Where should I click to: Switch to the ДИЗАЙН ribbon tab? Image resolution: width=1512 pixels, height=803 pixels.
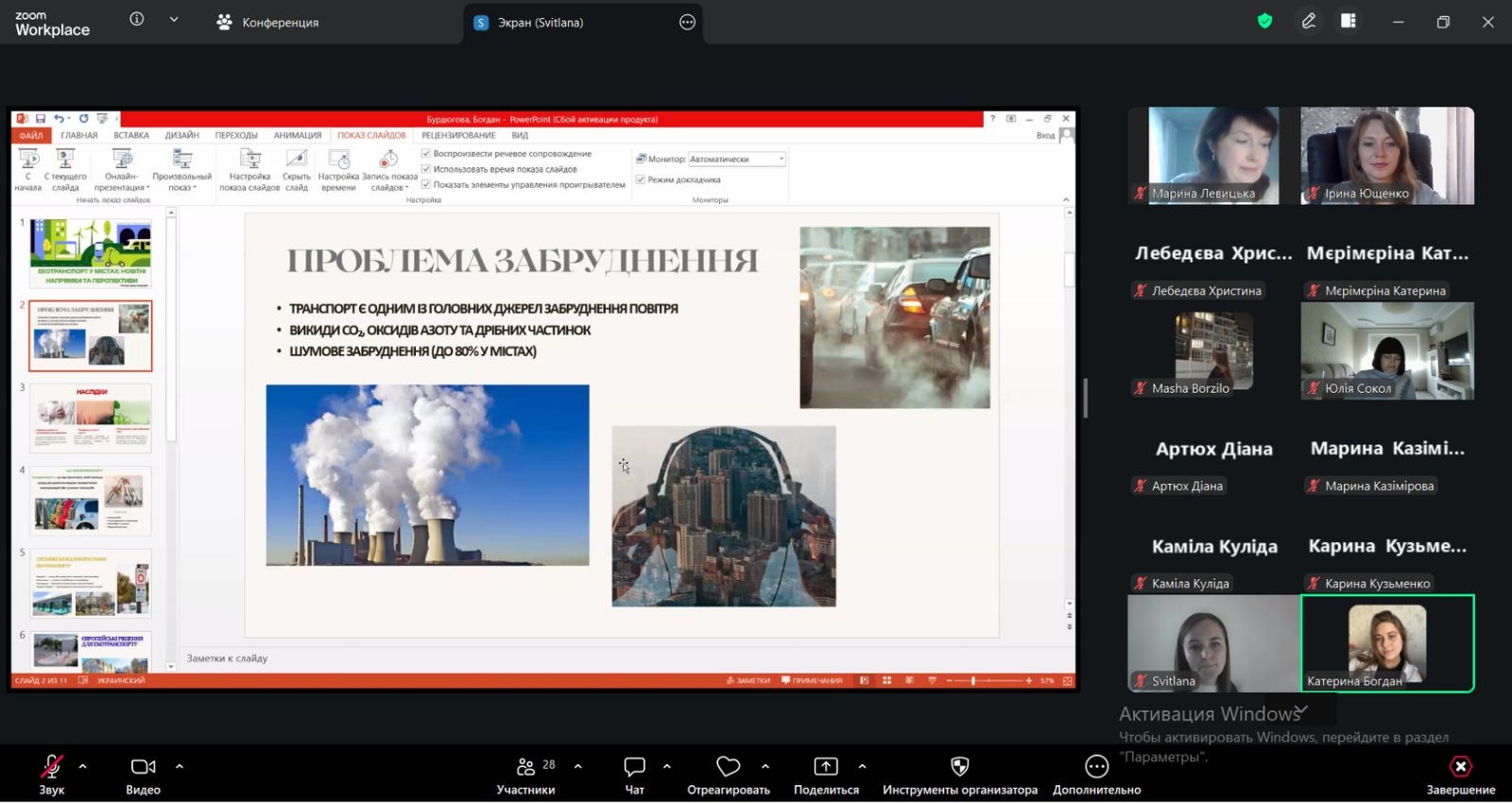181,135
